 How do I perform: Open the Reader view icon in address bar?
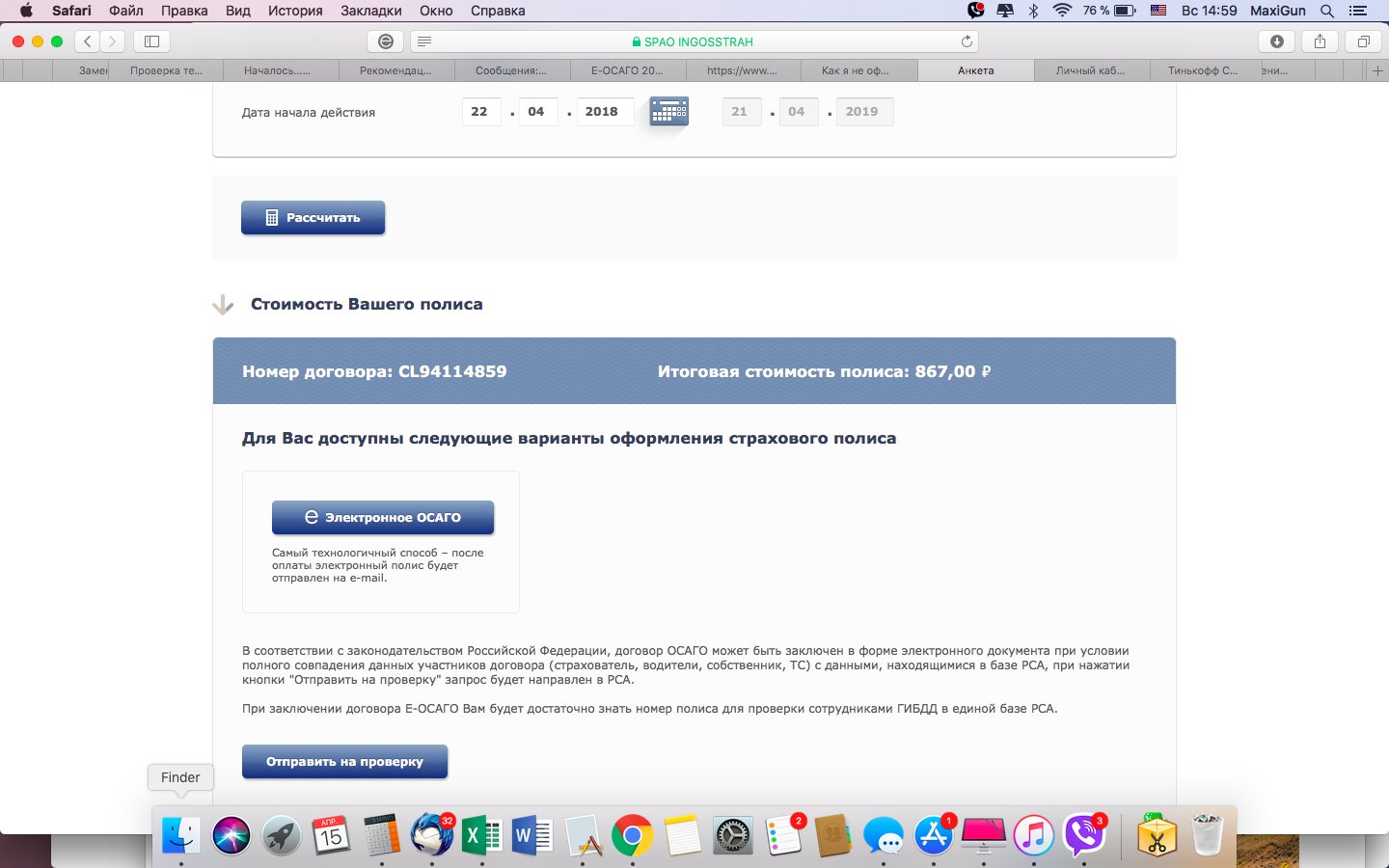point(424,41)
